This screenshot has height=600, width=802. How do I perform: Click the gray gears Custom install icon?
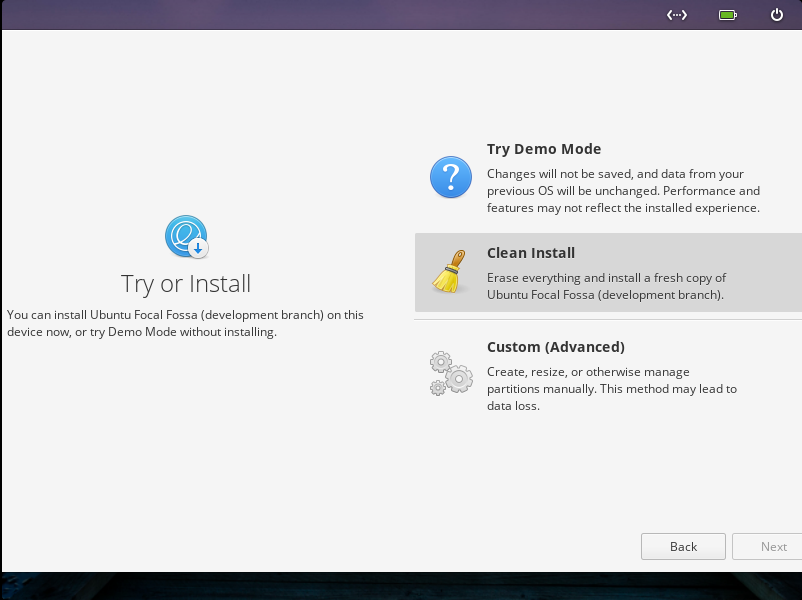[451, 373]
